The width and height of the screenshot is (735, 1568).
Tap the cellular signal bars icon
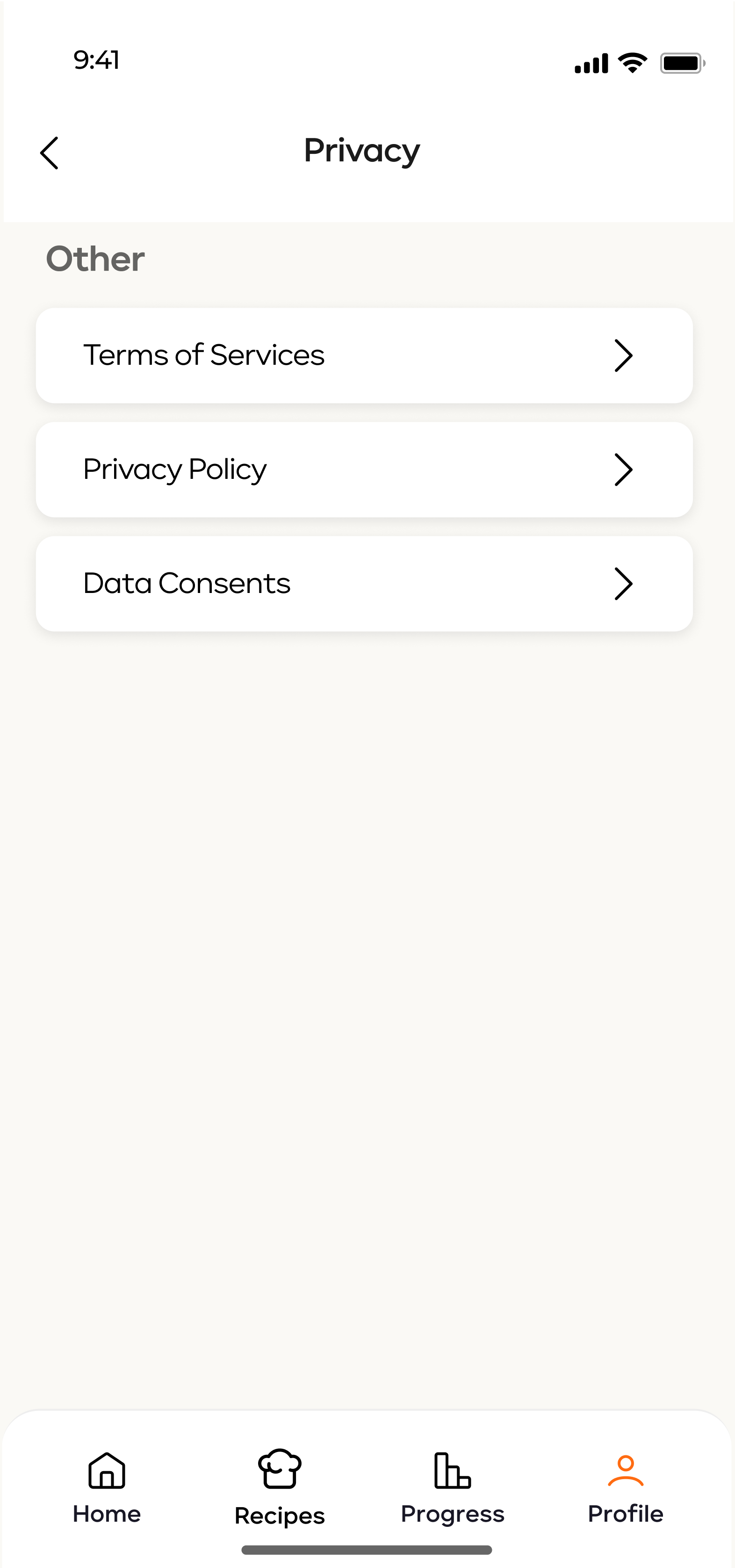click(591, 63)
